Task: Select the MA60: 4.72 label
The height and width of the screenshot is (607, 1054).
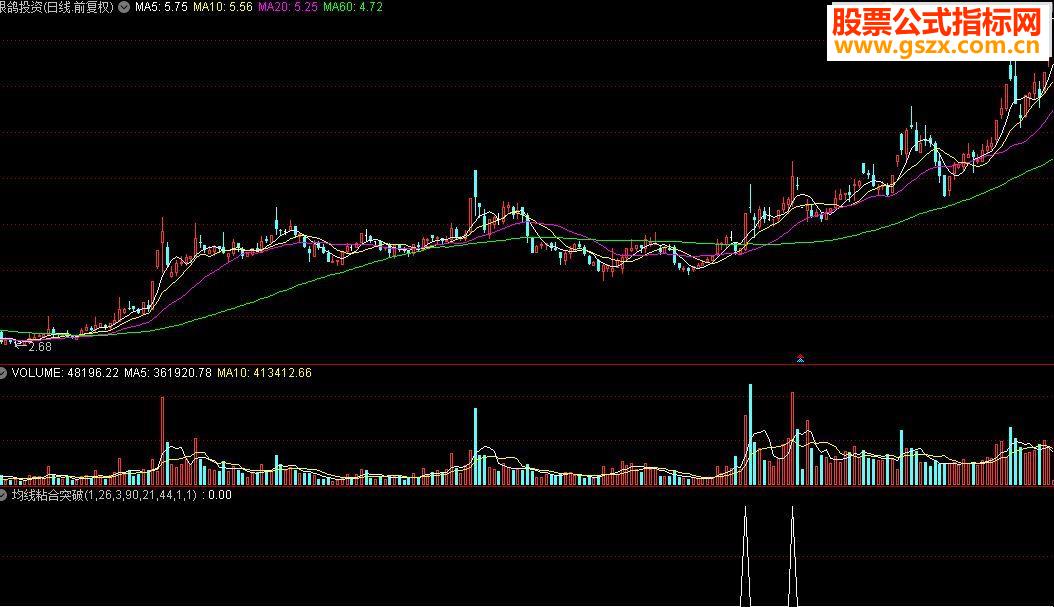Action: pyautogui.click(x=353, y=7)
